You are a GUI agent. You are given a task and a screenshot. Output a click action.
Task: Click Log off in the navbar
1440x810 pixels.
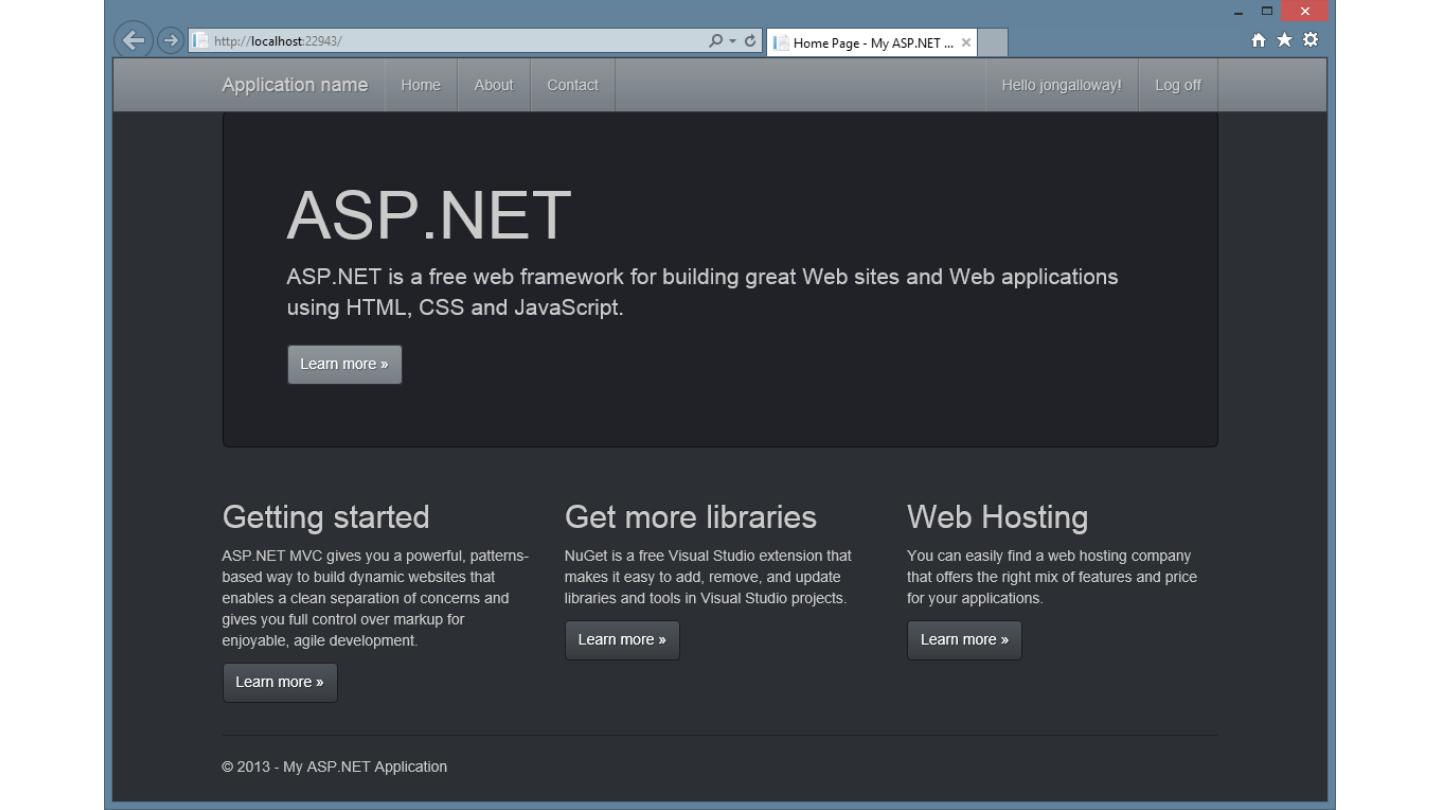pos(1177,85)
